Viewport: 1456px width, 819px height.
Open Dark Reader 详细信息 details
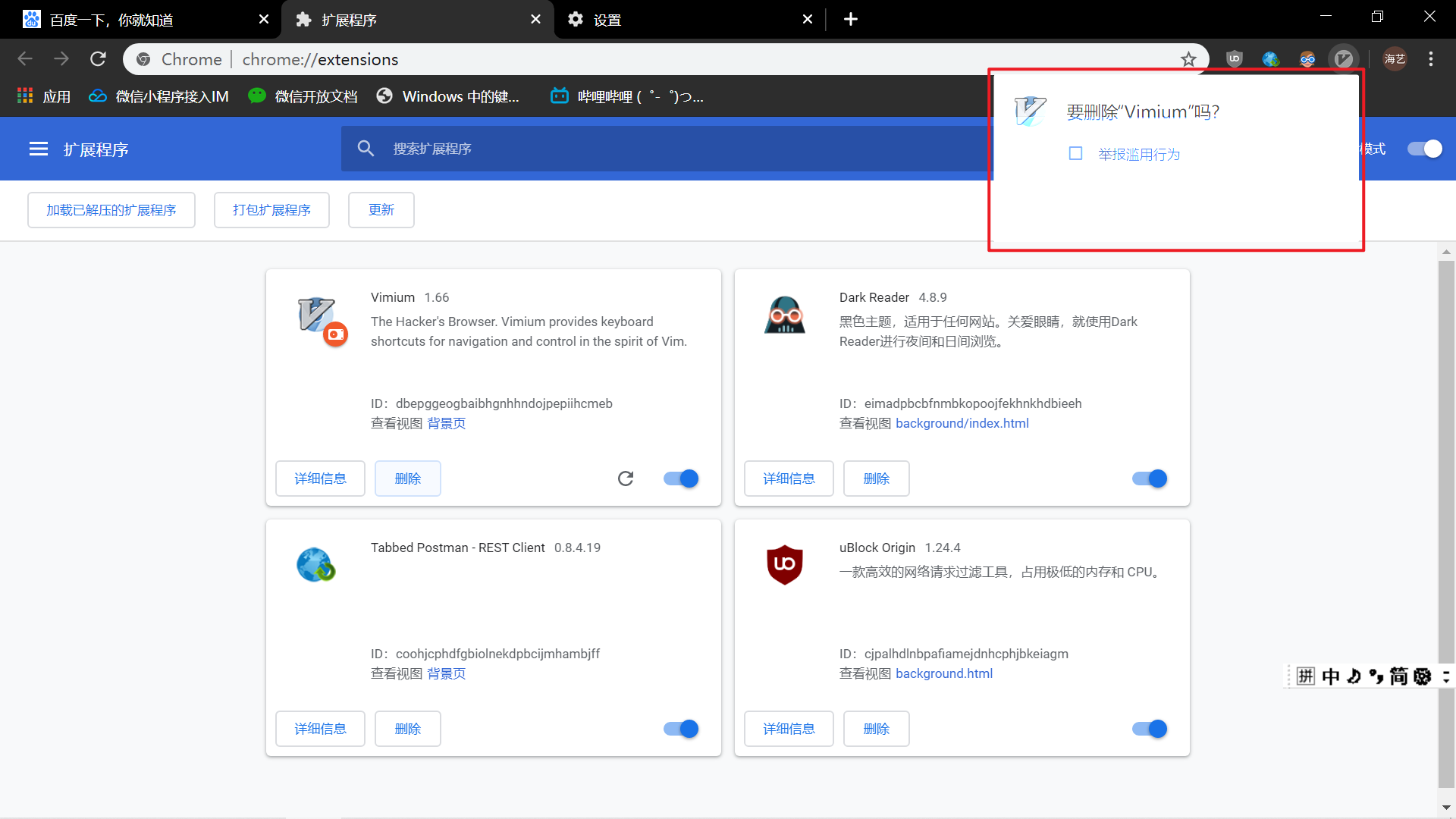click(789, 479)
